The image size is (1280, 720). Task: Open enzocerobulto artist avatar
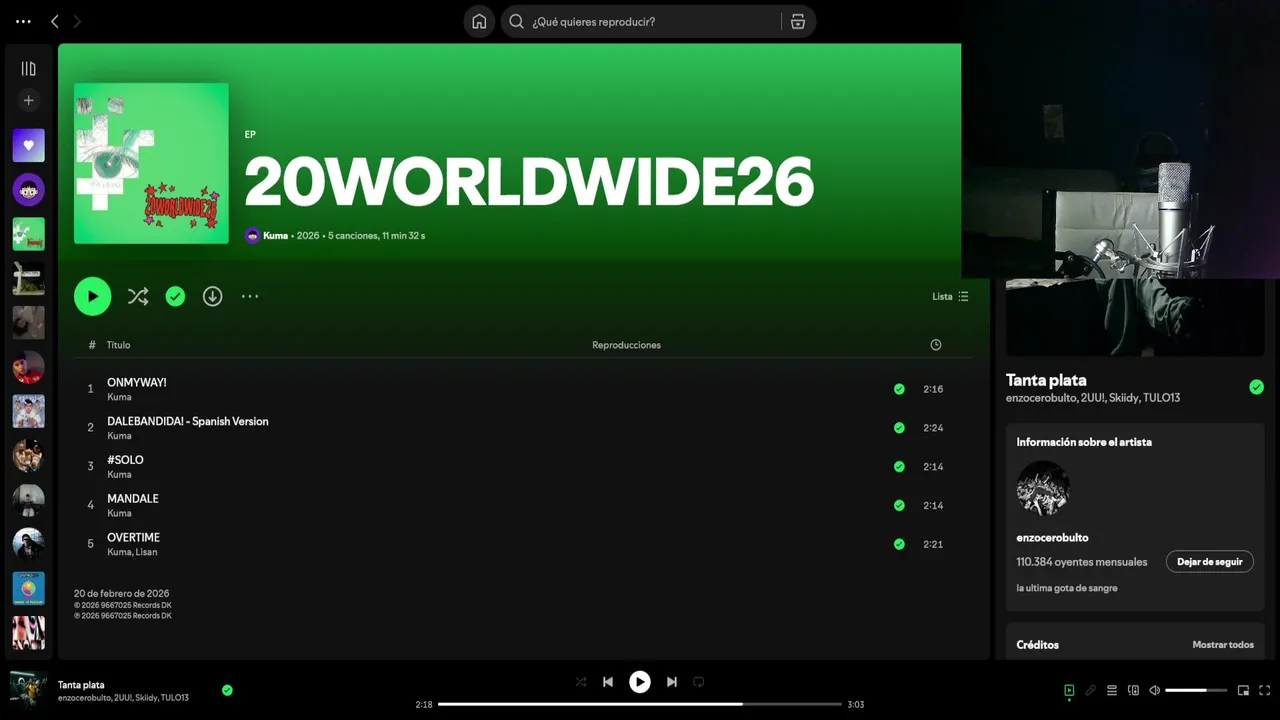click(1043, 488)
